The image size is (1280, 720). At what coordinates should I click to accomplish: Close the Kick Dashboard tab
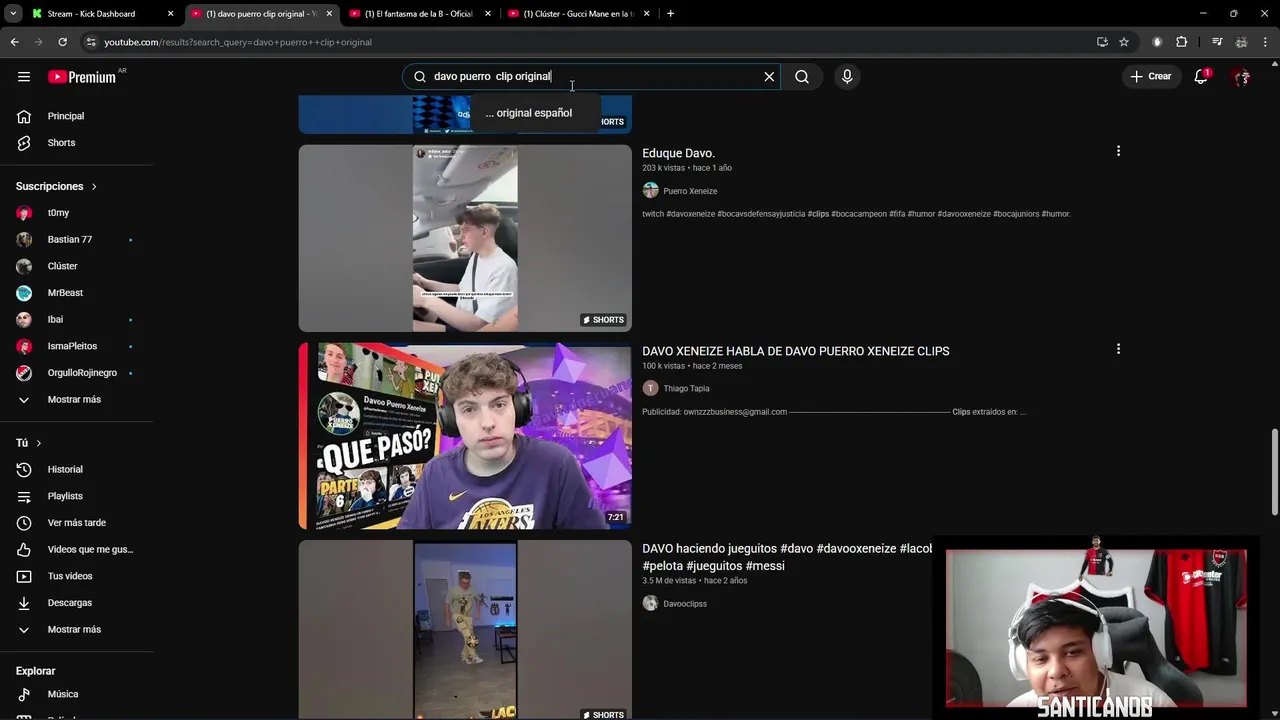(x=171, y=14)
